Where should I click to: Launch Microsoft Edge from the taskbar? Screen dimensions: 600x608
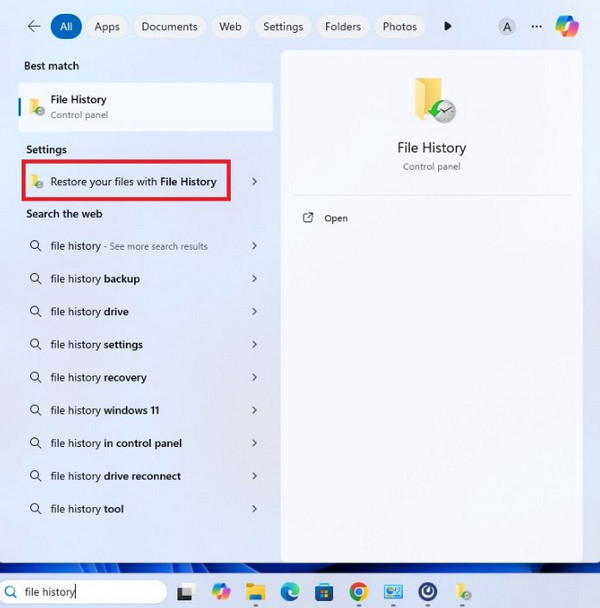(x=290, y=592)
